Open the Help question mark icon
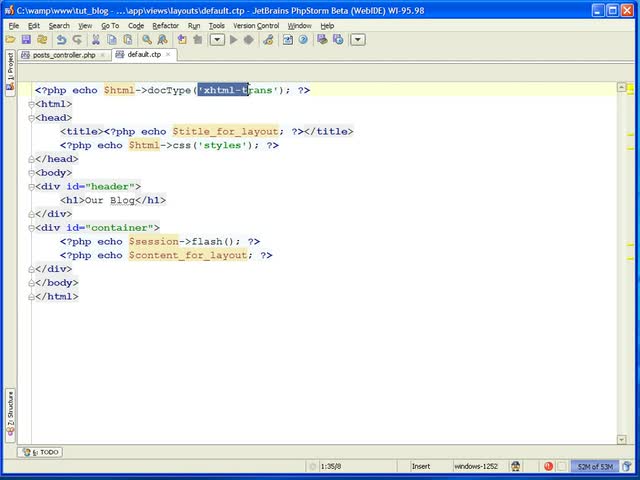The width and height of the screenshot is (640, 480). [x=303, y=40]
